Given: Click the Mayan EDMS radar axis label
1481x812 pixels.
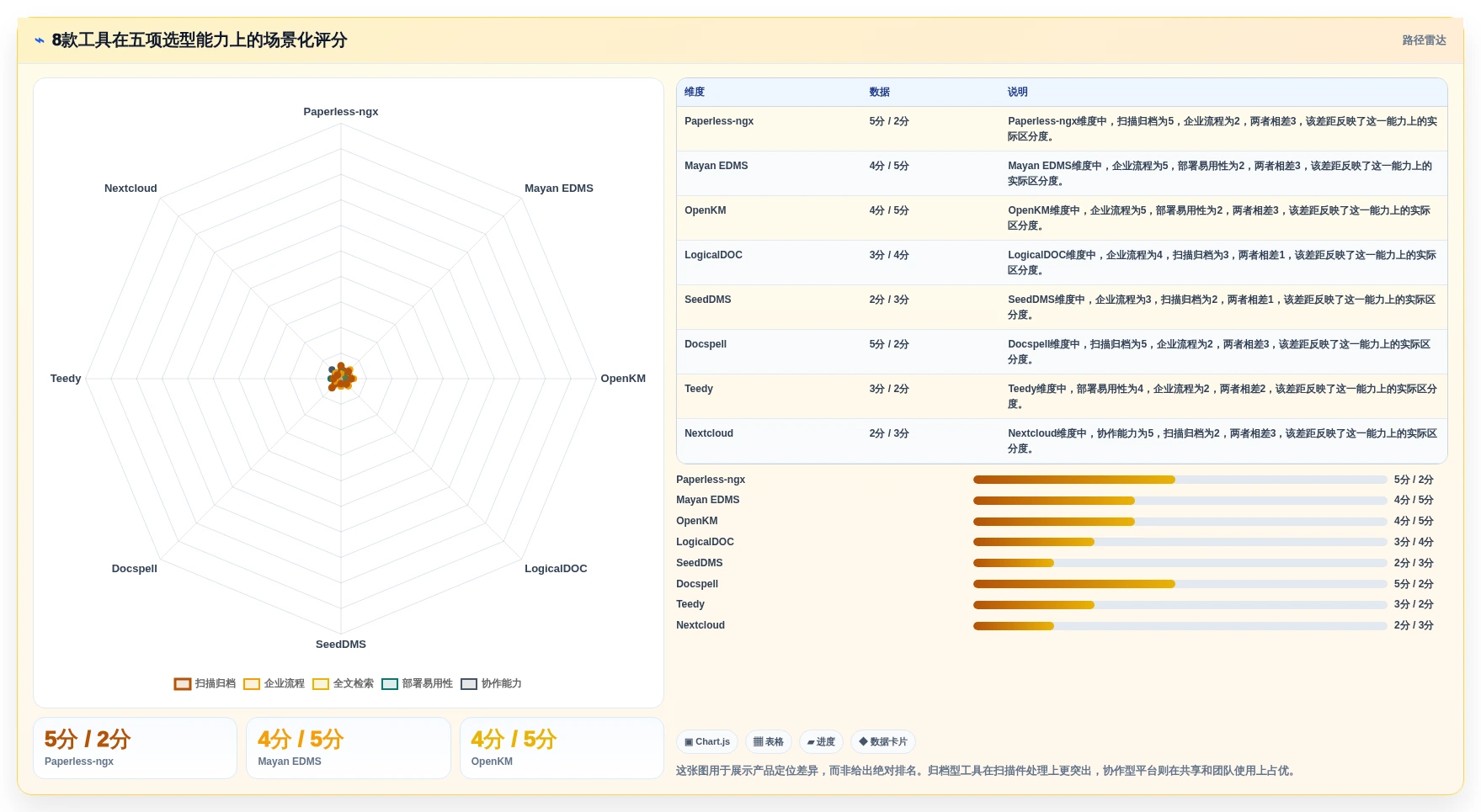Looking at the screenshot, I should 559,188.
